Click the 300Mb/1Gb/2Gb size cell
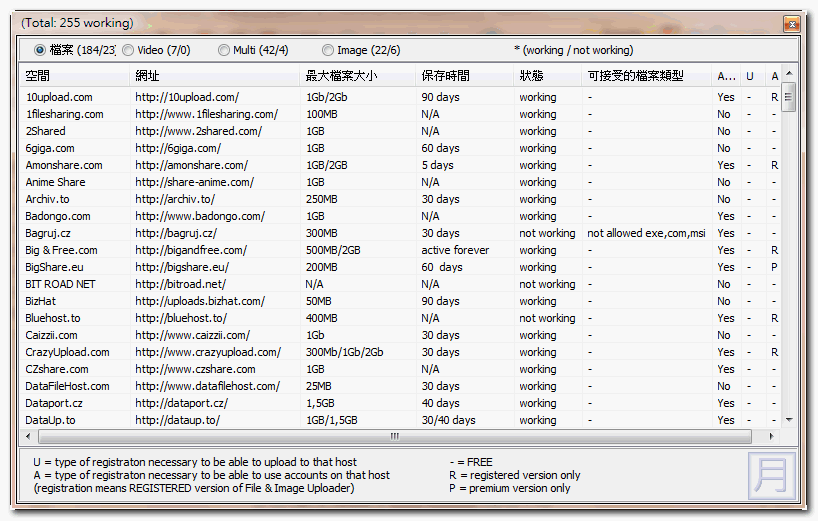818x521 pixels. coord(344,352)
